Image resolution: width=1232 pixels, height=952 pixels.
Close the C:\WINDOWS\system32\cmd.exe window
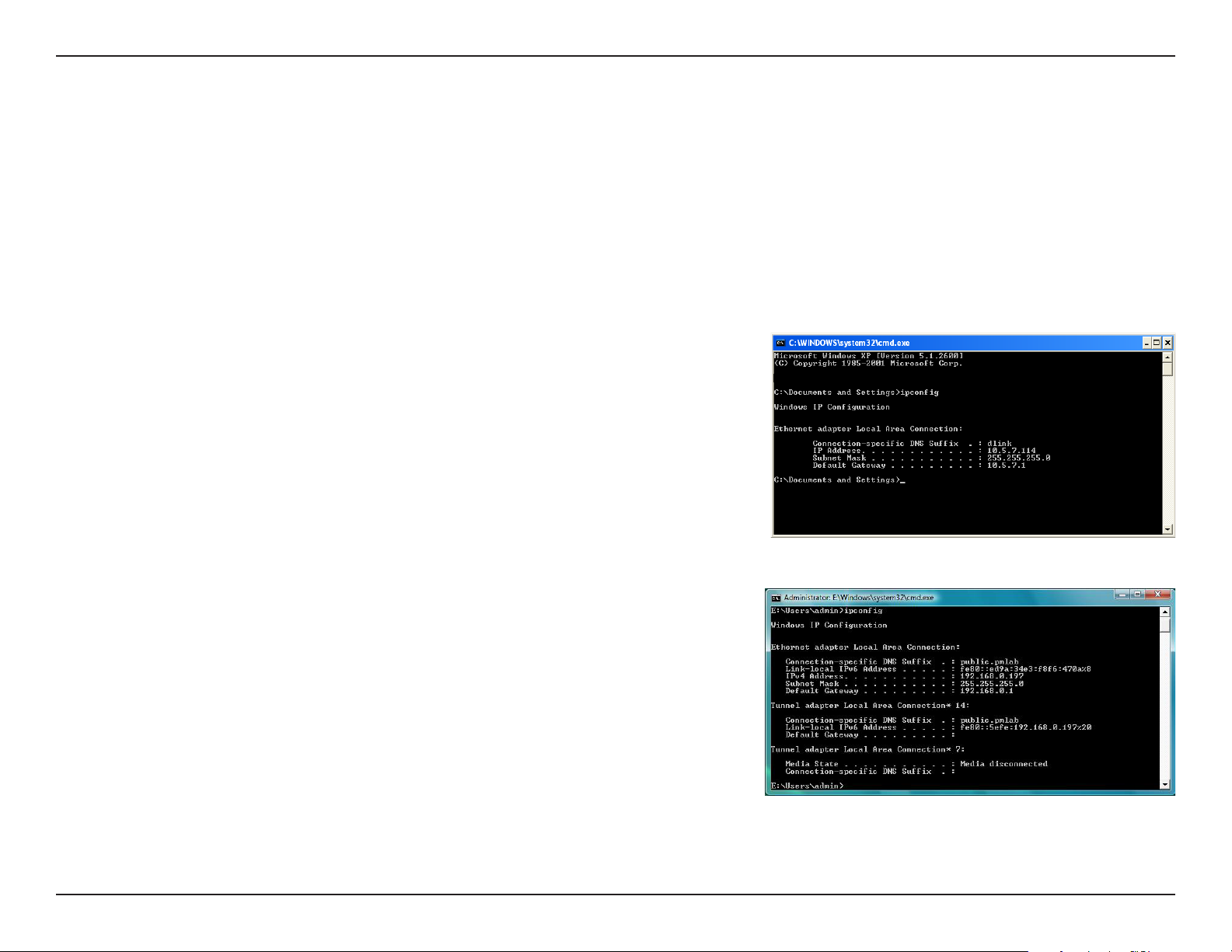click(x=1167, y=343)
